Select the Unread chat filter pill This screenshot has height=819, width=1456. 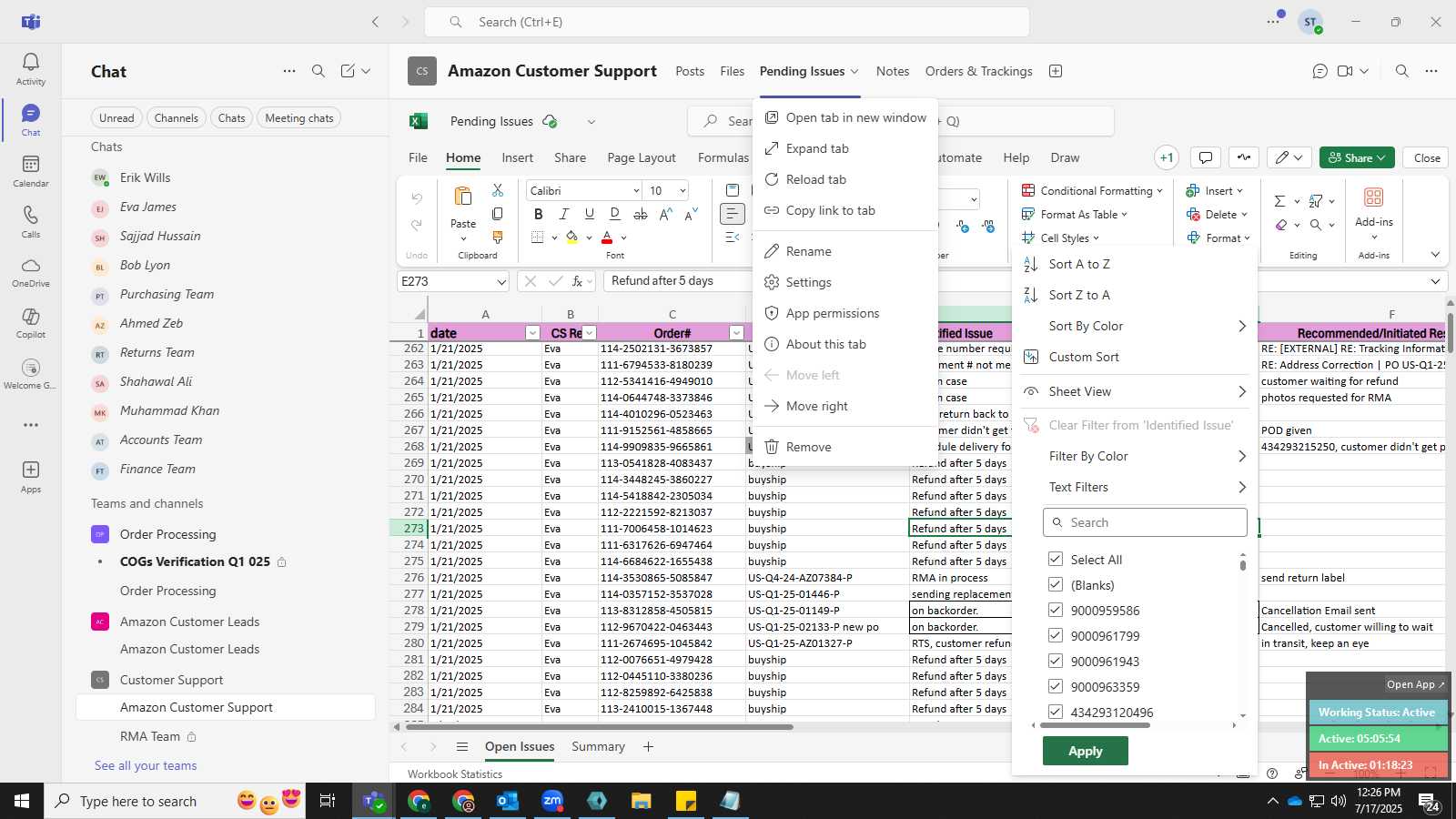(116, 117)
